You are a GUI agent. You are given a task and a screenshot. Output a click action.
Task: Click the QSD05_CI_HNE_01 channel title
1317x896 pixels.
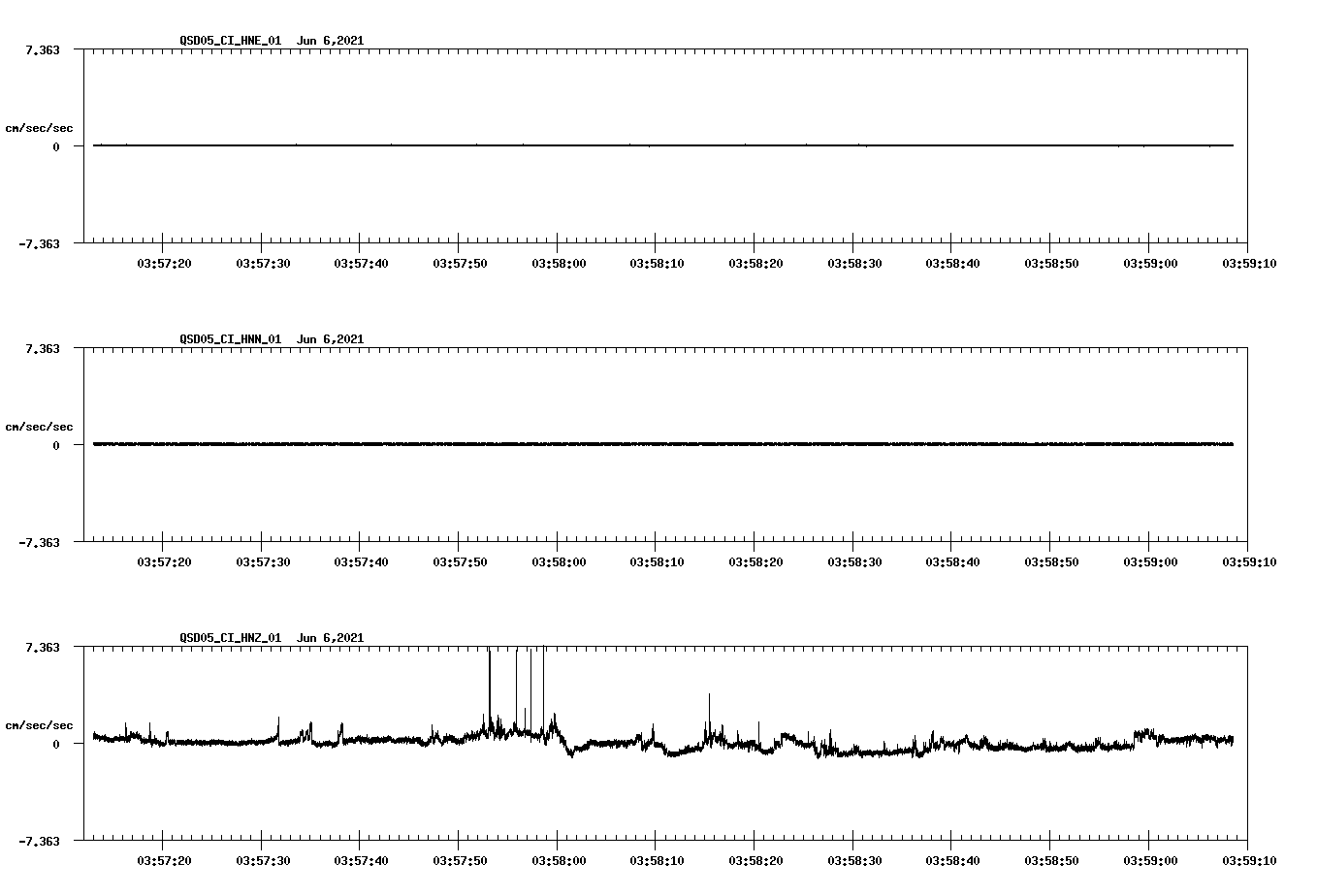[x=231, y=41]
